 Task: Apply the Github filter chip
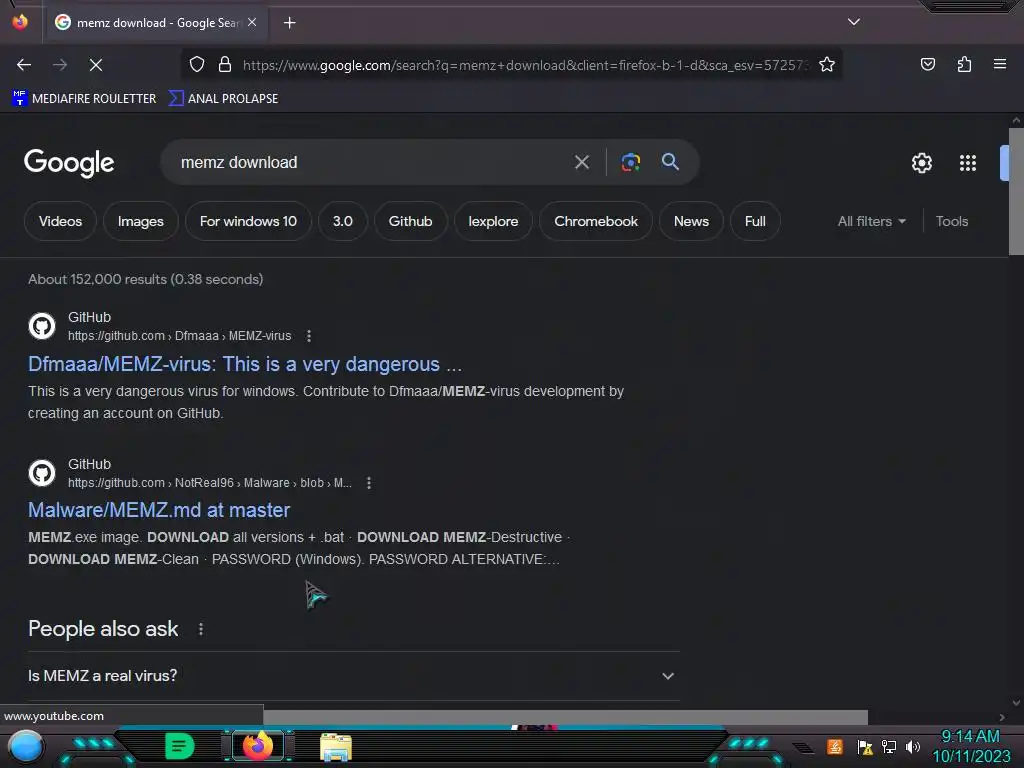(411, 221)
